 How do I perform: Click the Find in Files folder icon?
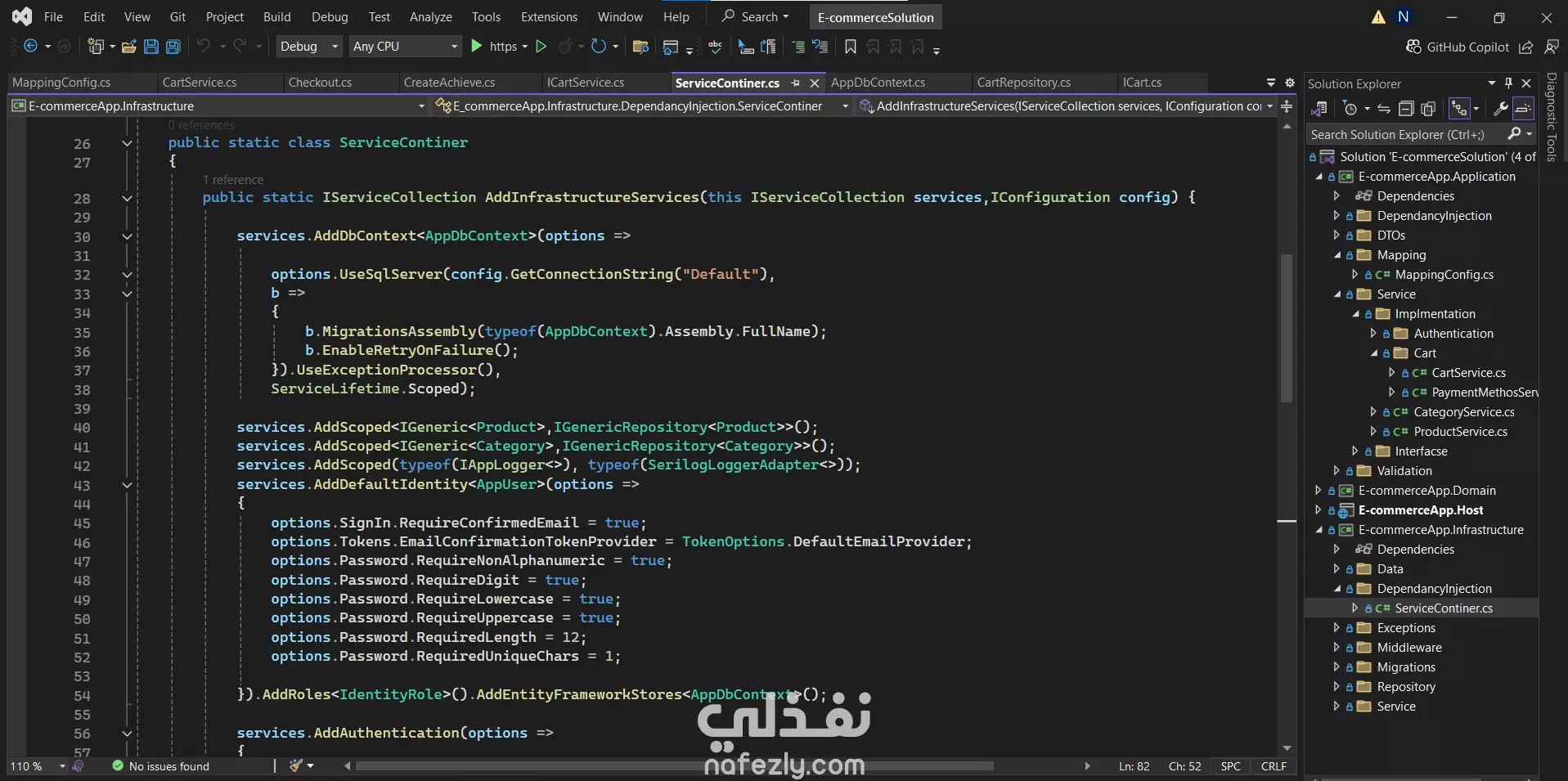pos(641,47)
